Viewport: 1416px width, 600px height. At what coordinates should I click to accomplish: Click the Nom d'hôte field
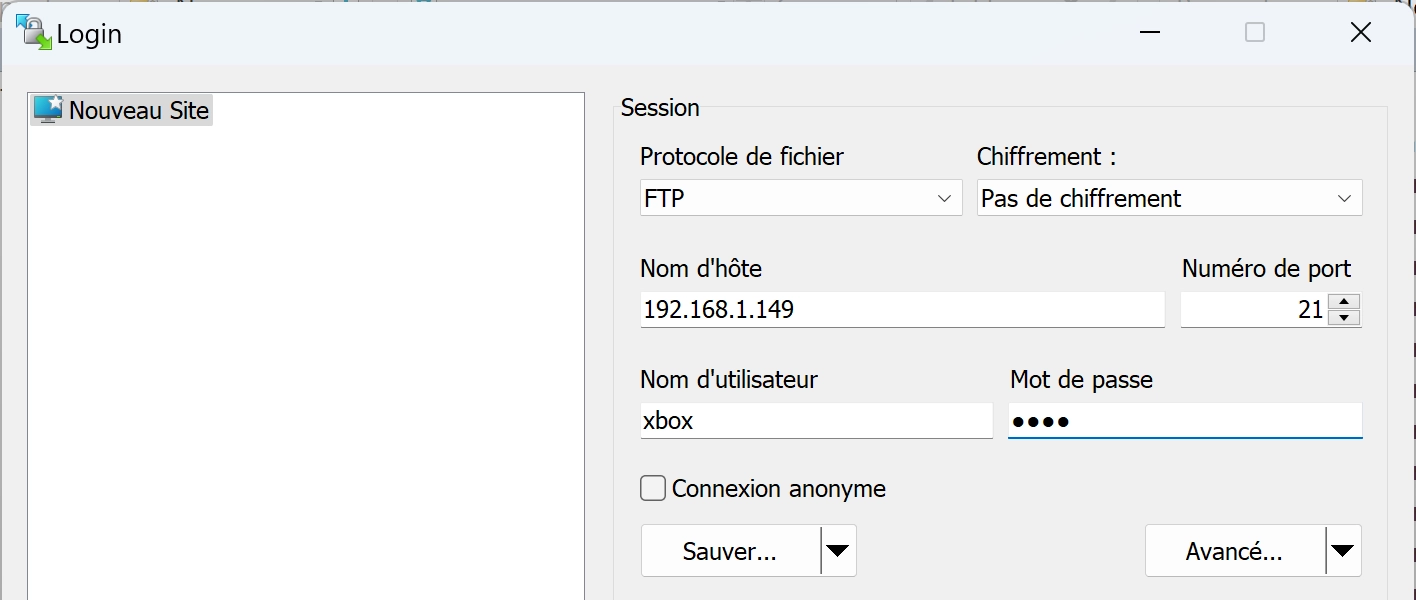click(x=902, y=309)
